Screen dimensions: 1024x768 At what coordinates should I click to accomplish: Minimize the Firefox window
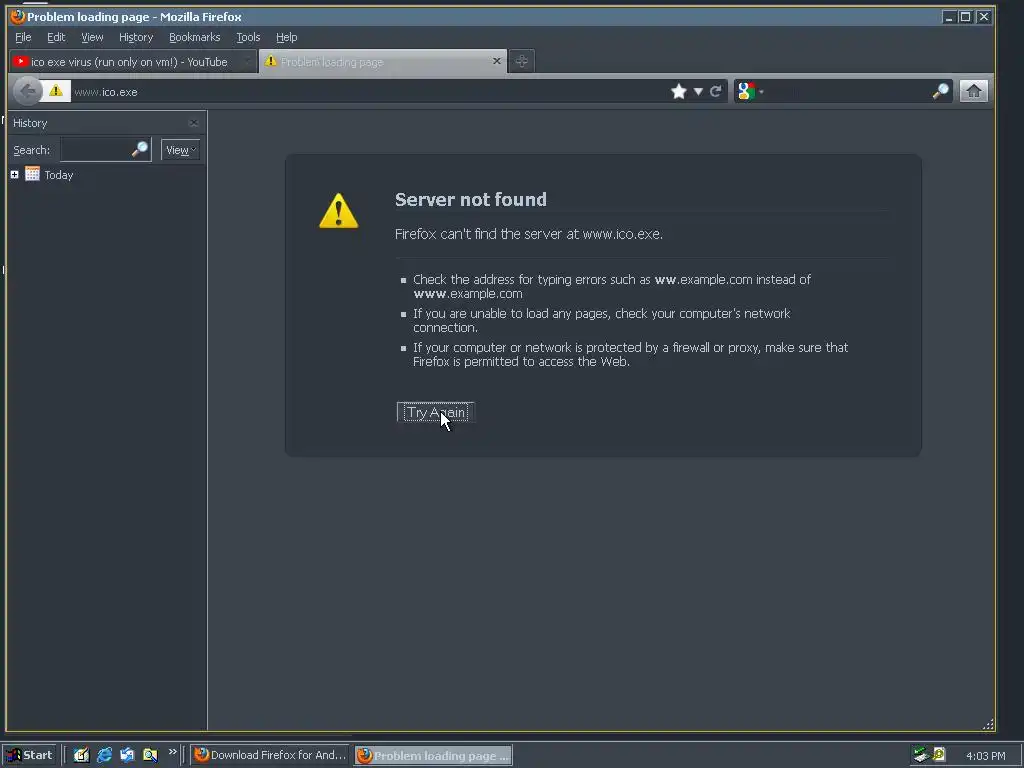[949, 17]
